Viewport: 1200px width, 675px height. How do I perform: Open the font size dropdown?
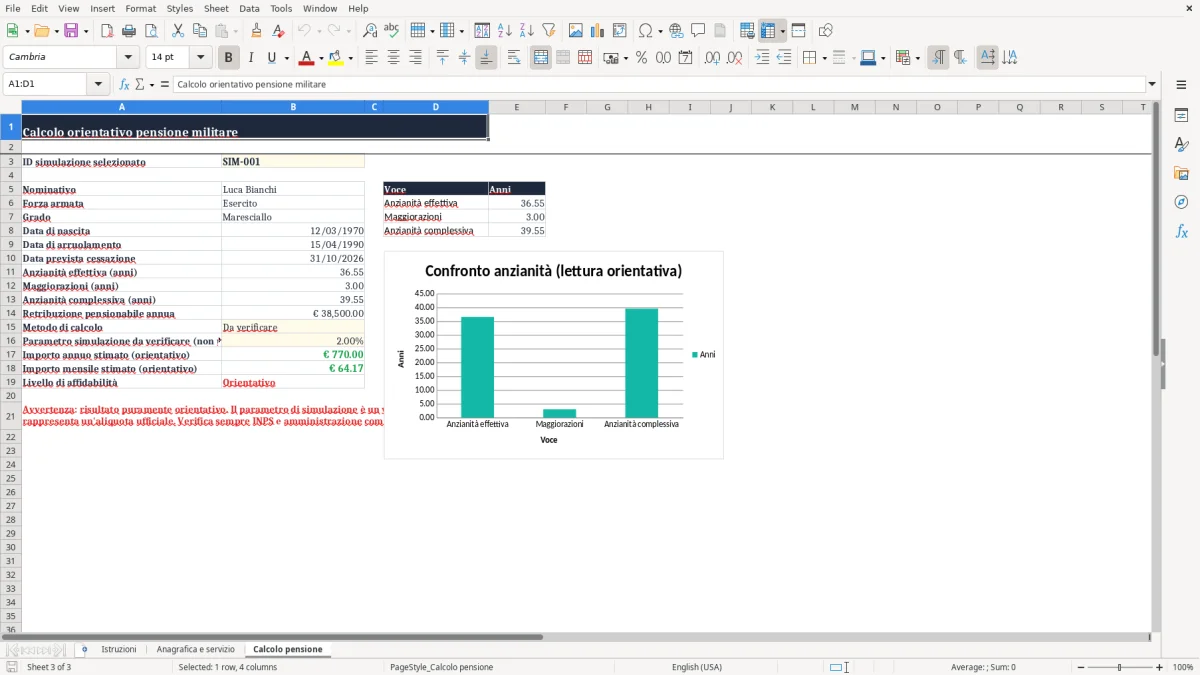[x=201, y=58]
